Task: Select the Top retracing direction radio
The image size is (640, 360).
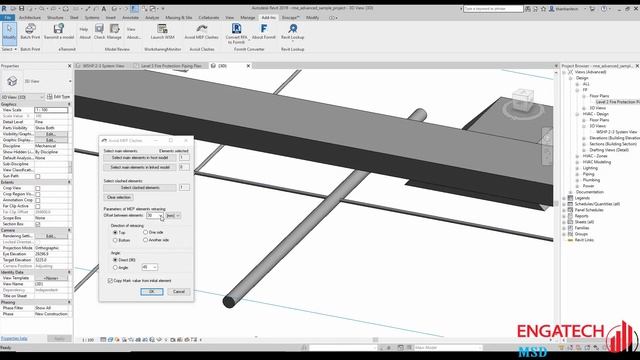Action: point(115,232)
